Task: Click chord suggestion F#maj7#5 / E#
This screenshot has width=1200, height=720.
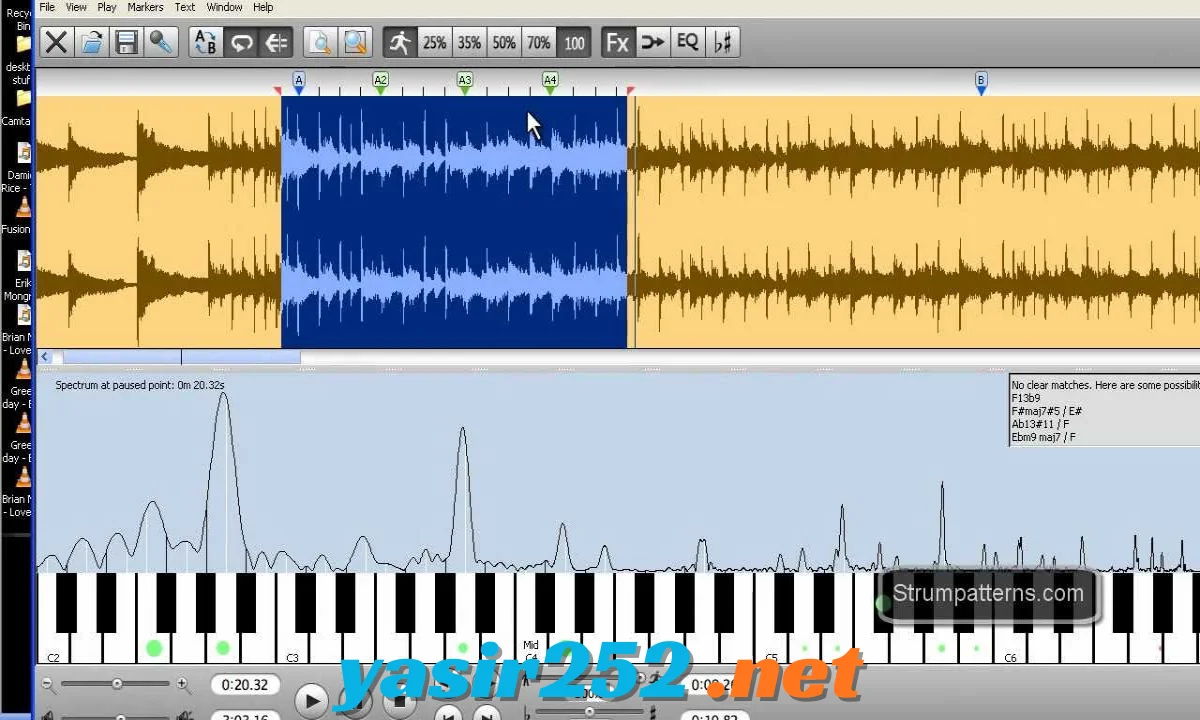Action: [x=1047, y=411]
